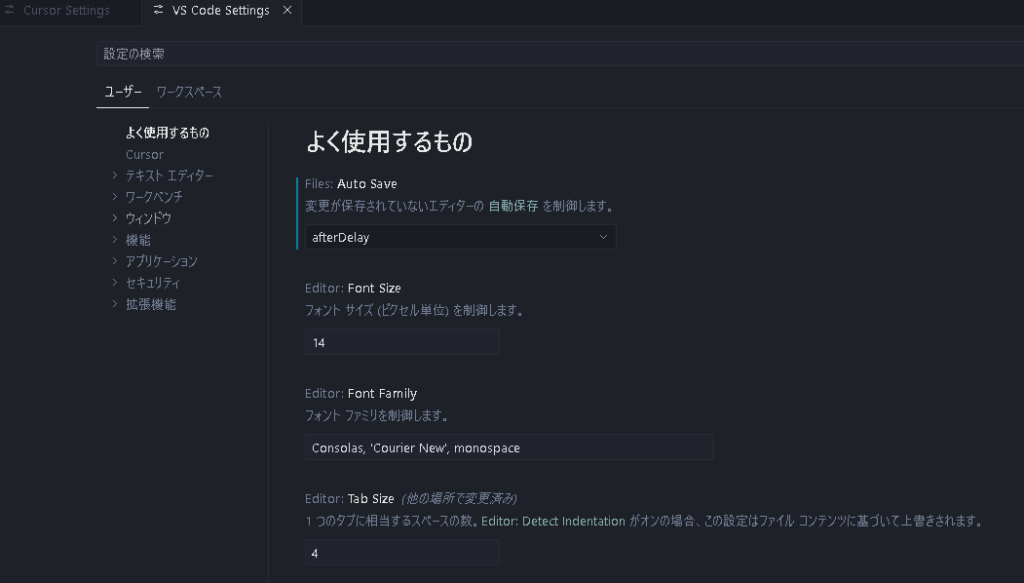
Task: Click the Font Size field showing 14
Action: pos(402,342)
